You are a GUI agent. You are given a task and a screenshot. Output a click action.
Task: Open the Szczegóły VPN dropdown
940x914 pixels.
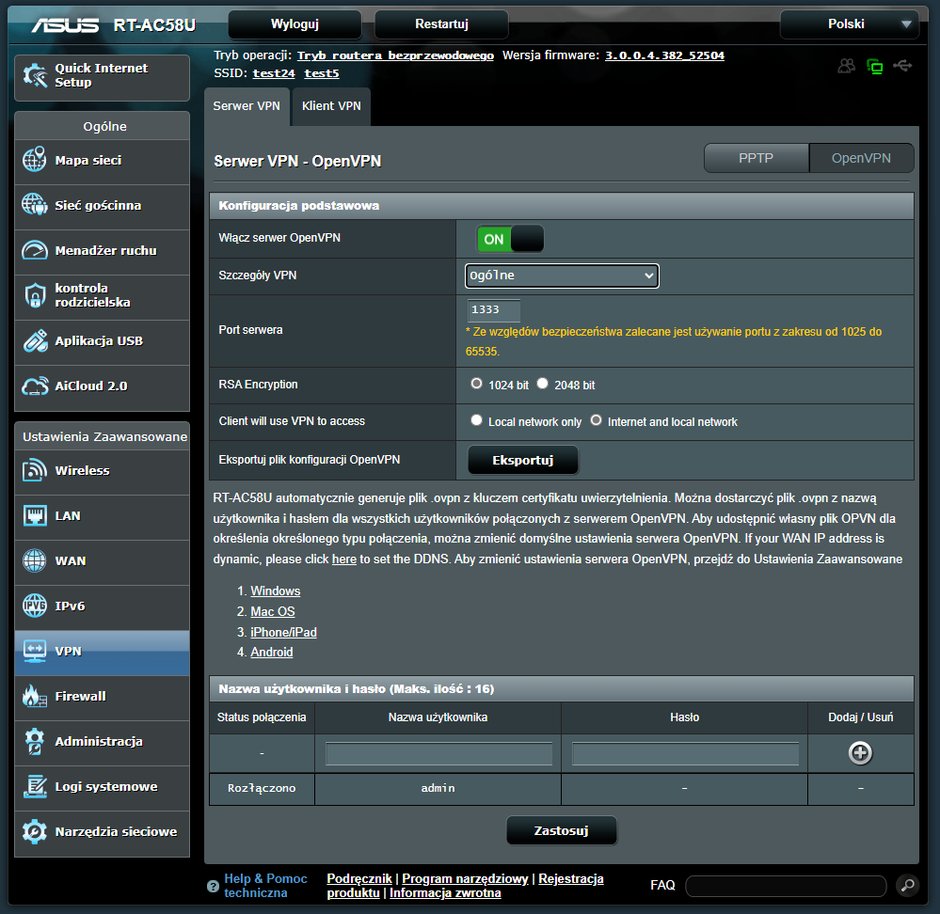point(562,276)
